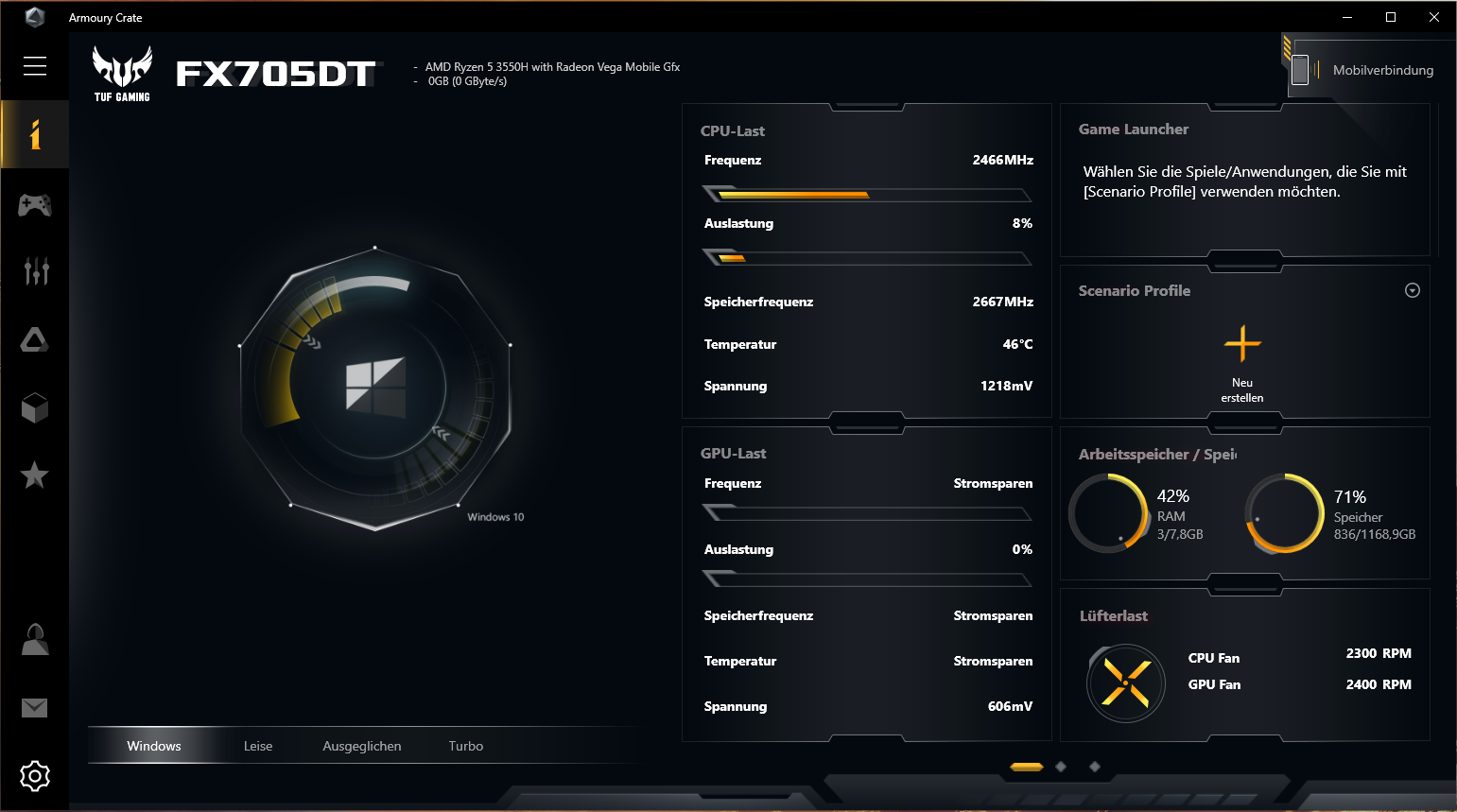Open the Settings gear icon

point(35,776)
